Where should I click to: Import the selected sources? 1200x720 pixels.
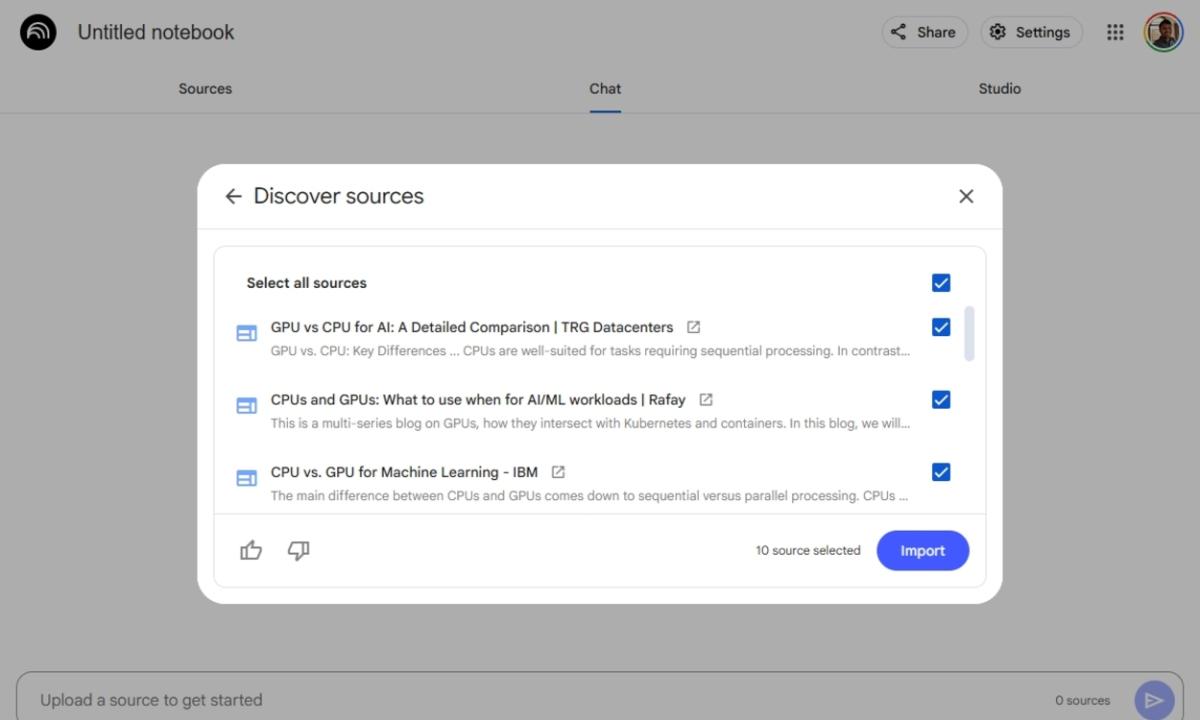(922, 550)
